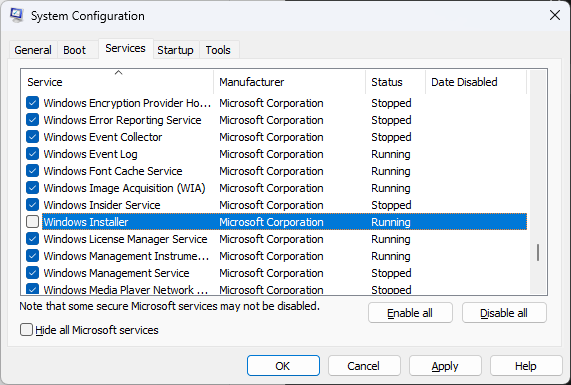Open the Tools tab
Viewport: 571px width, 385px height.
[218, 50]
